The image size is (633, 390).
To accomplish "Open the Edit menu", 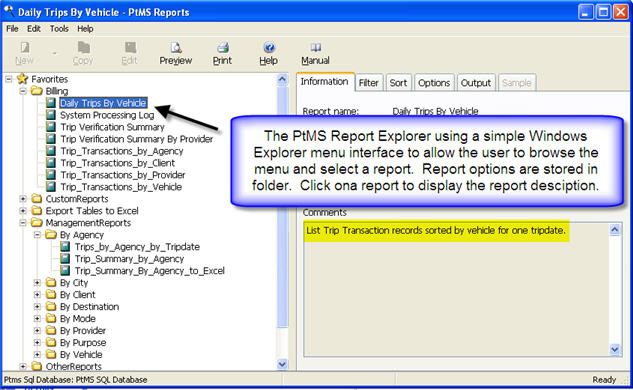I will point(34,29).
